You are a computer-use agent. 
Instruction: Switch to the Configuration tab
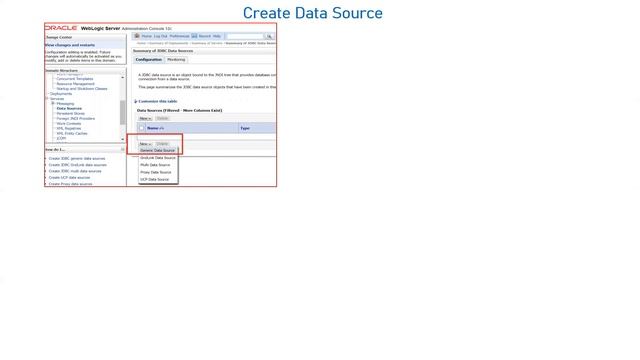tap(149, 60)
